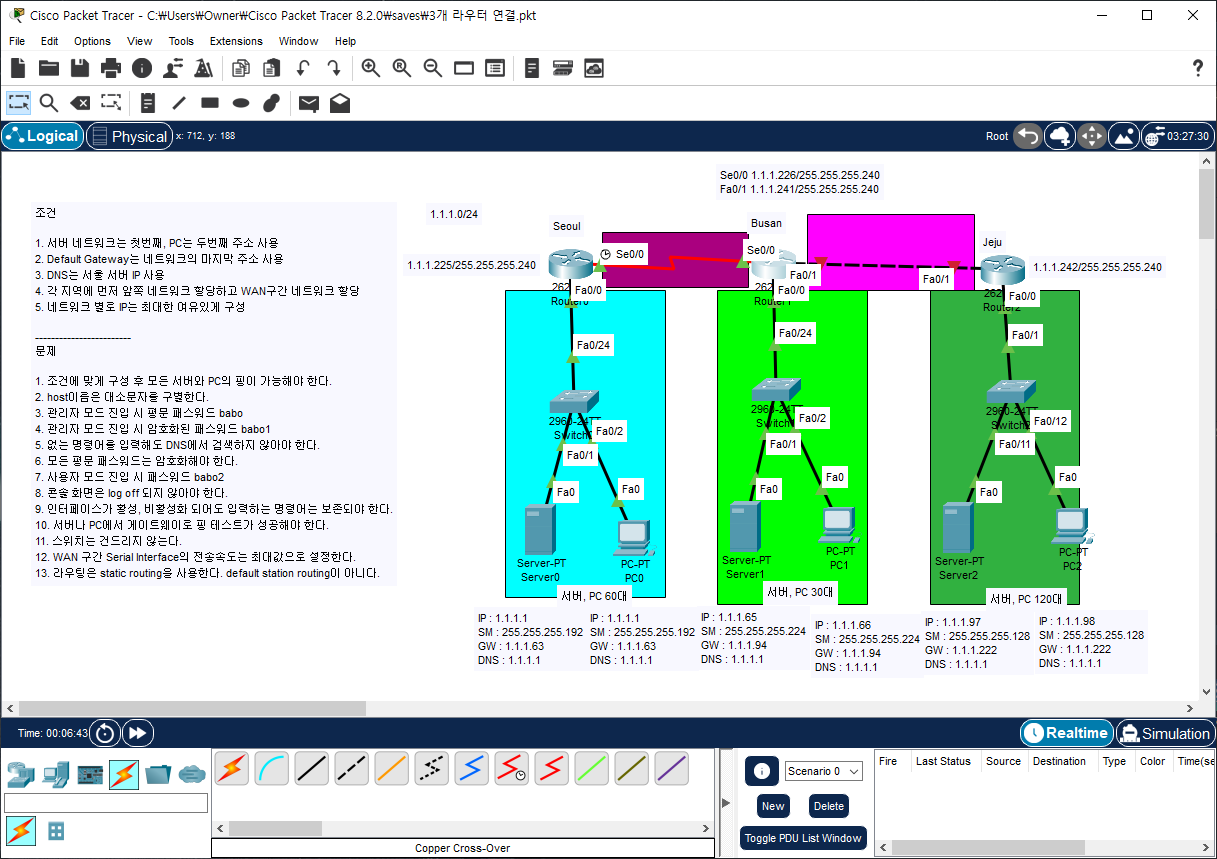
Task: Select the Add Simple PDU envelope
Action: pos(309,102)
